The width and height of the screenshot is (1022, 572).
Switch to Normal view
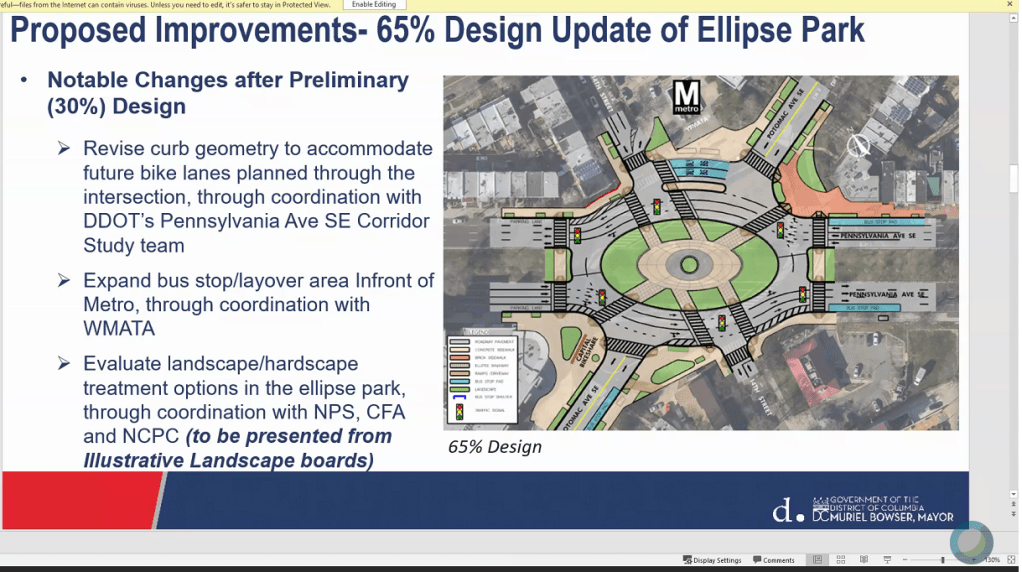(x=817, y=560)
